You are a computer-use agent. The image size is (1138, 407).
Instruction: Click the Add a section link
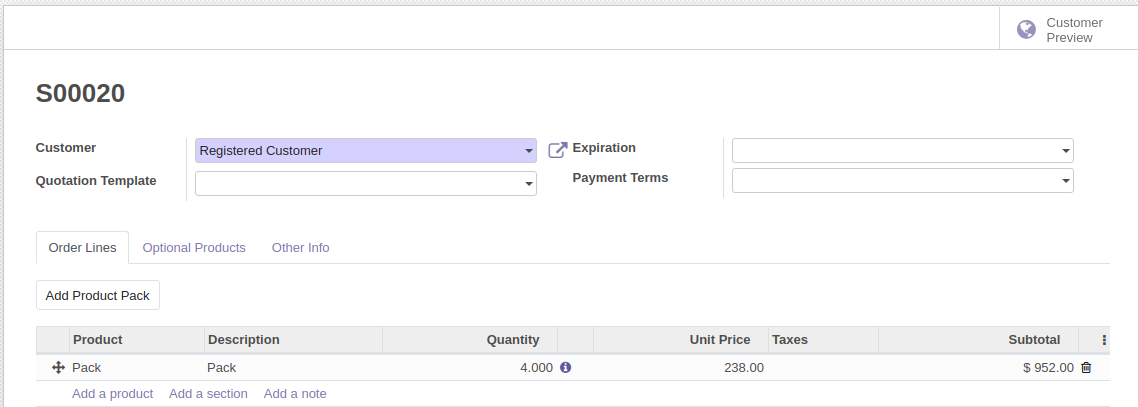coord(208,394)
